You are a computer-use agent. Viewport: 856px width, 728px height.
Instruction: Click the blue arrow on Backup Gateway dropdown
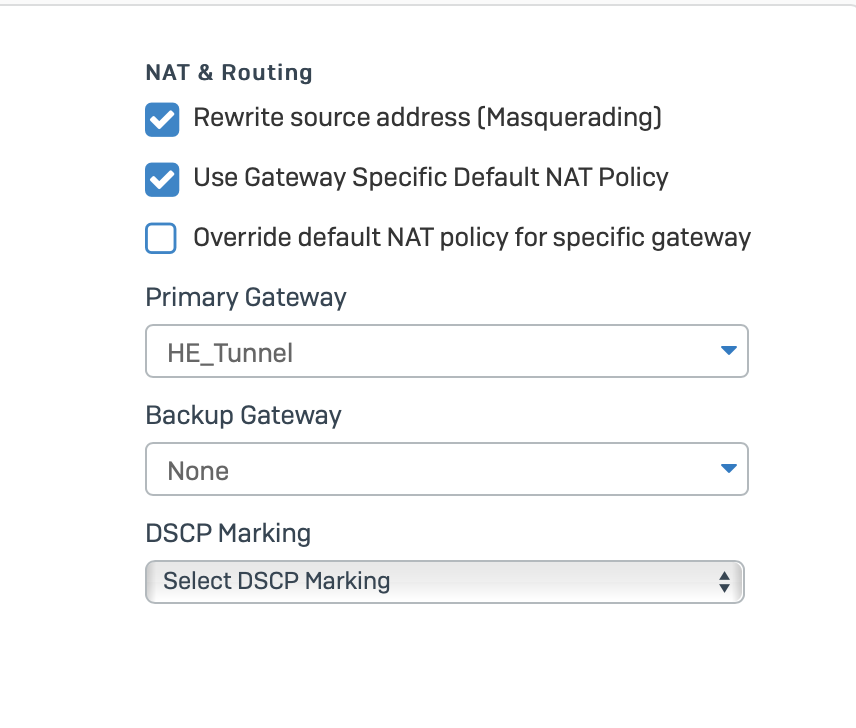click(728, 469)
